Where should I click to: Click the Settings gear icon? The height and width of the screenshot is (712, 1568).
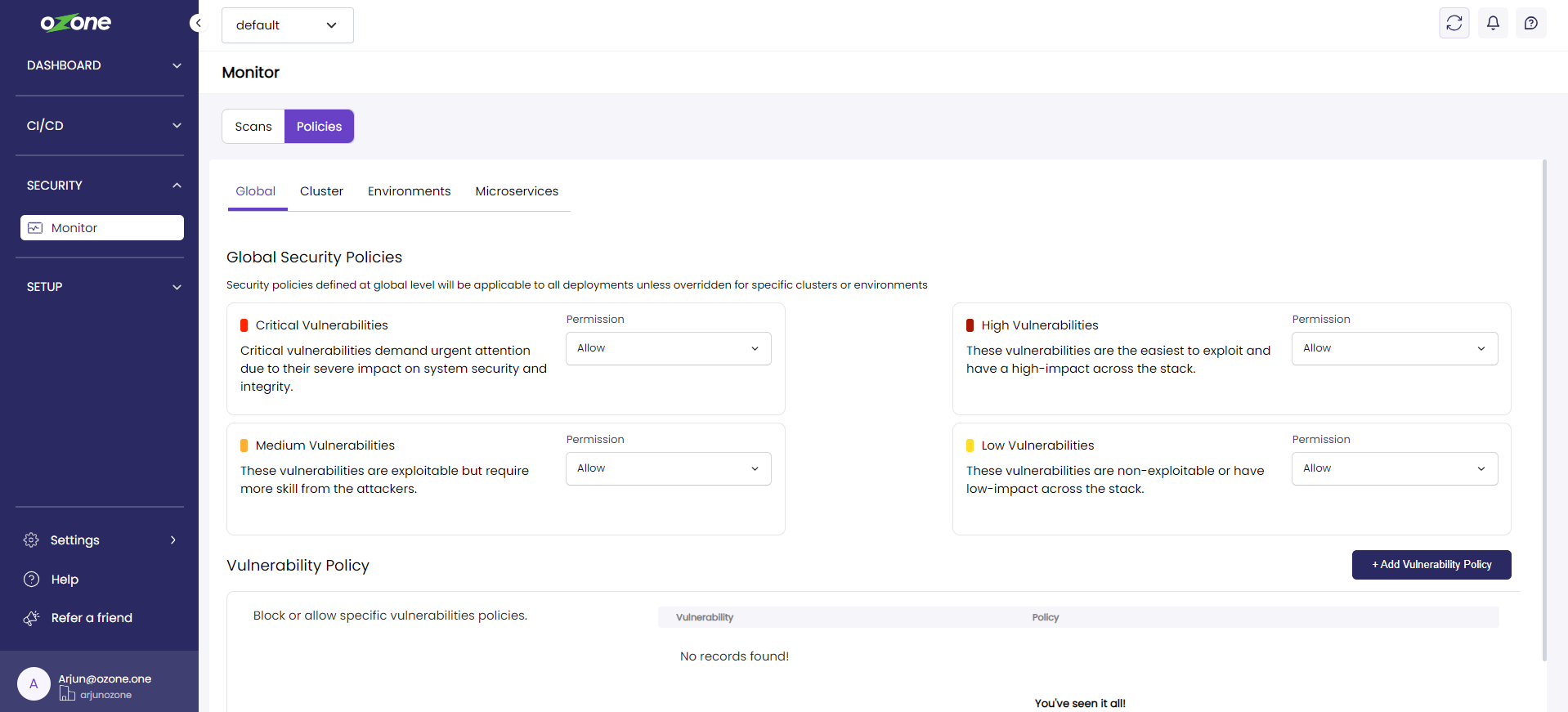tap(31, 540)
